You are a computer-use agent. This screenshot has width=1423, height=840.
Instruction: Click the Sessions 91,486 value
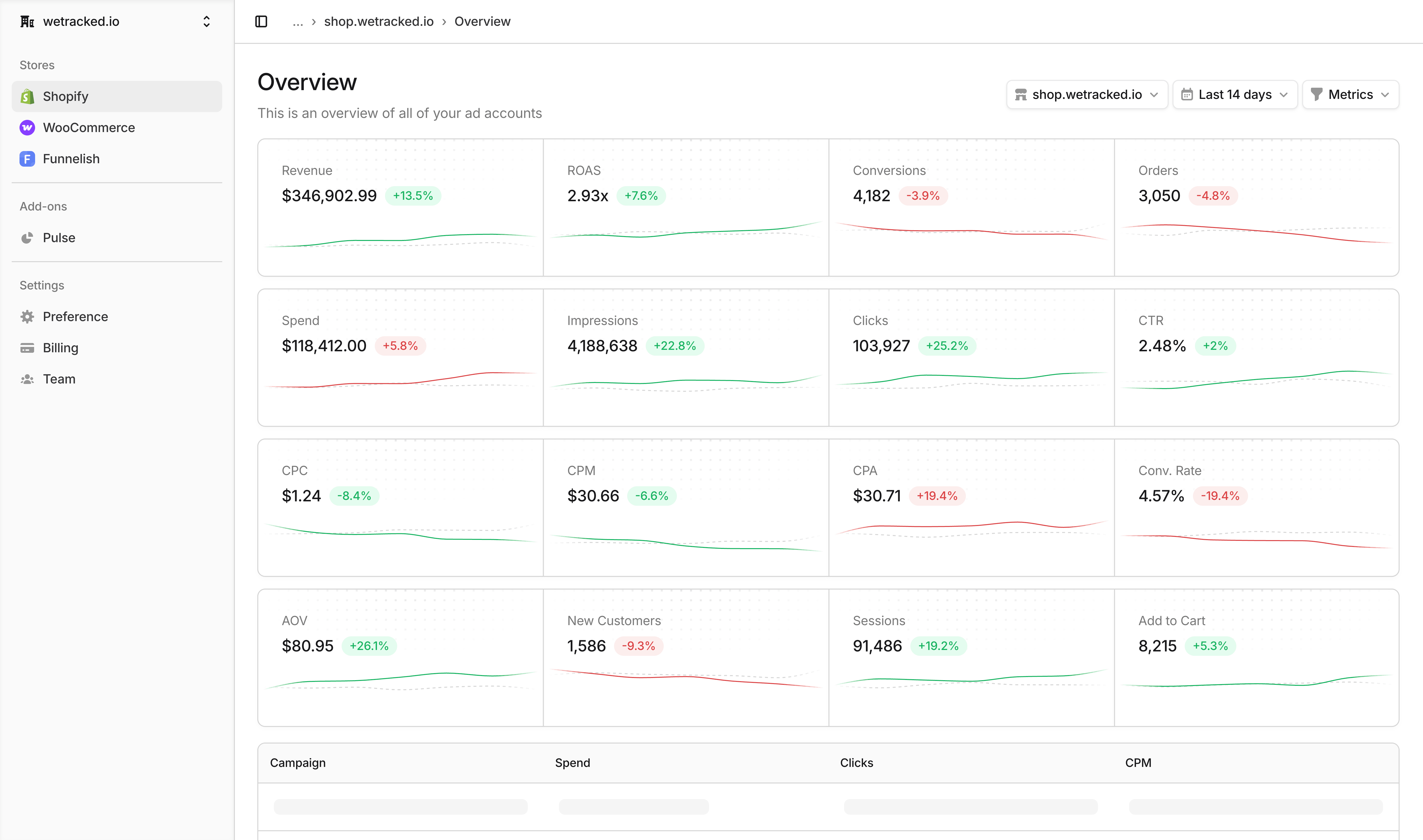point(877,646)
